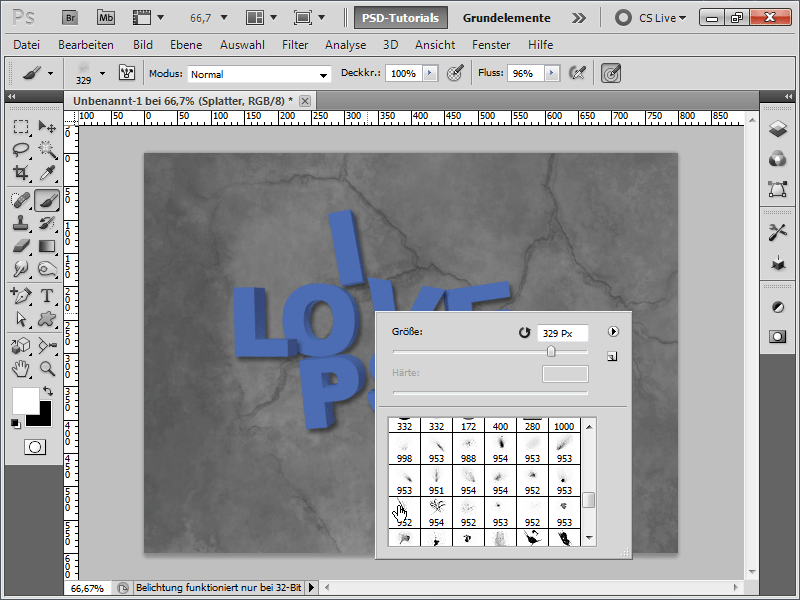Select the Magic Wand tool
Viewport: 800px width, 600px height.
(47, 149)
